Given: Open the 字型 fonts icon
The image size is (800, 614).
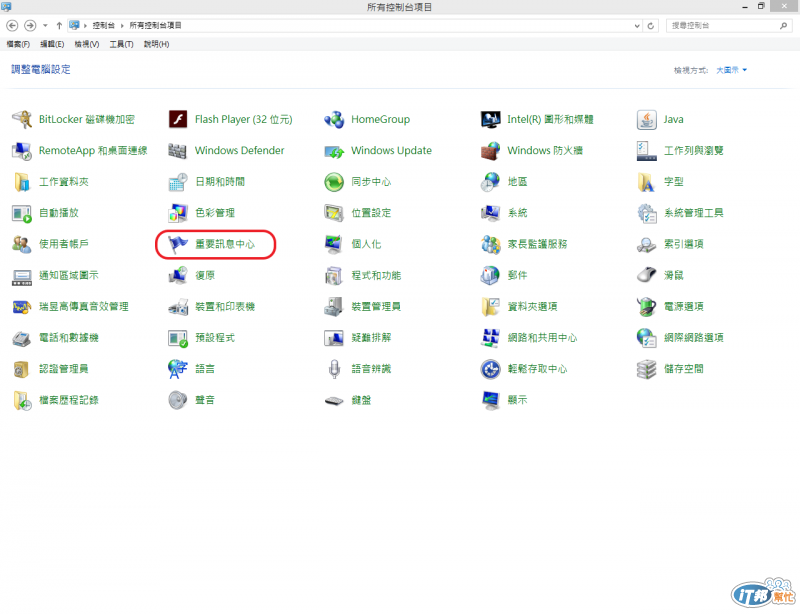Looking at the screenshot, I should [646, 182].
